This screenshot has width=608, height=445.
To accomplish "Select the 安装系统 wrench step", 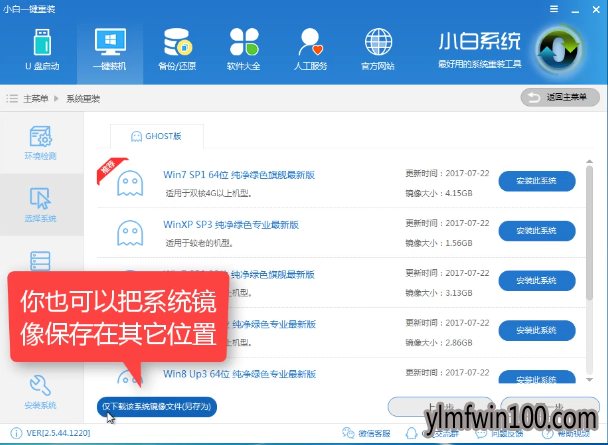I will [41, 392].
